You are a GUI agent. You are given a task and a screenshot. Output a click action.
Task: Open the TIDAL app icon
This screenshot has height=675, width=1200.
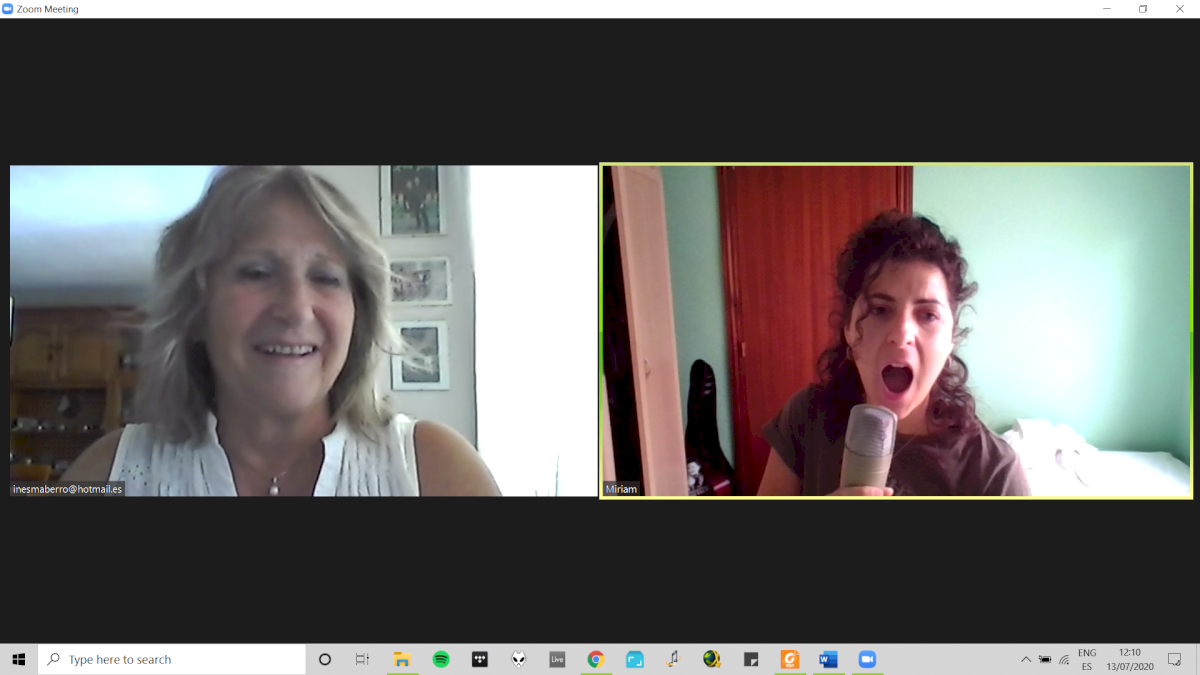480,659
